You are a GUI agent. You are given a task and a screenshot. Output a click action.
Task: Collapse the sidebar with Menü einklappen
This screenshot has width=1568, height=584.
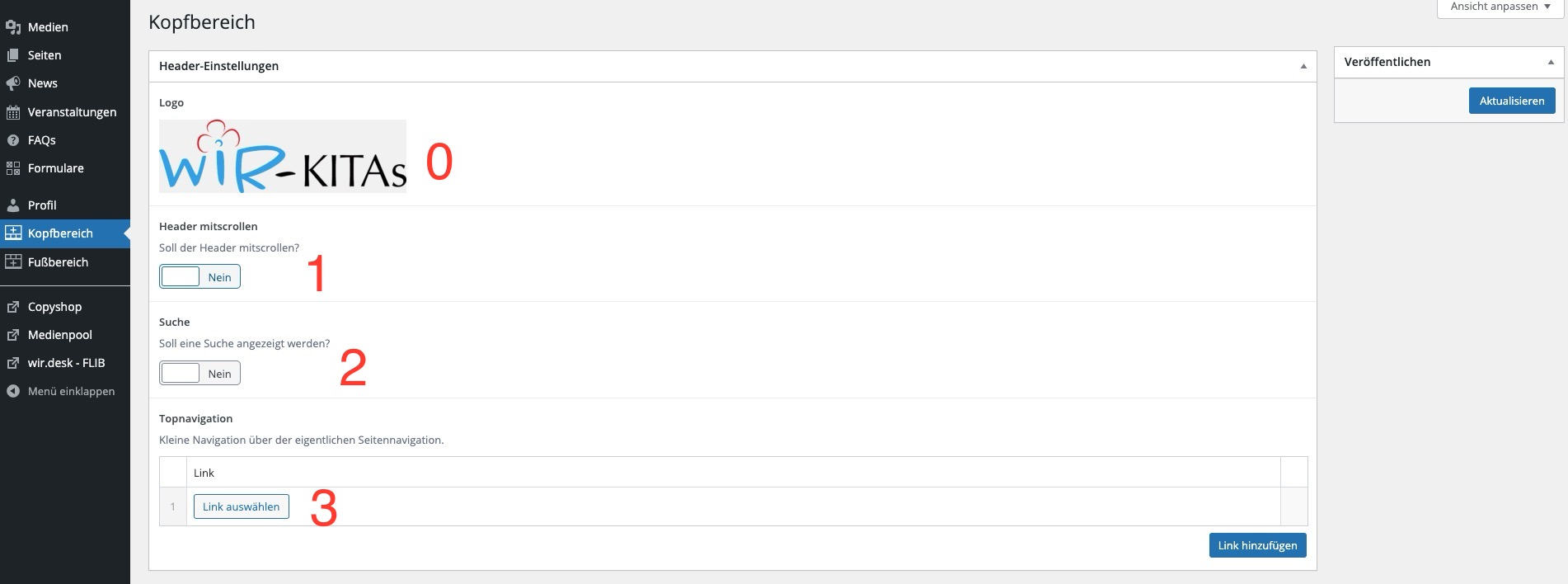(61, 392)
